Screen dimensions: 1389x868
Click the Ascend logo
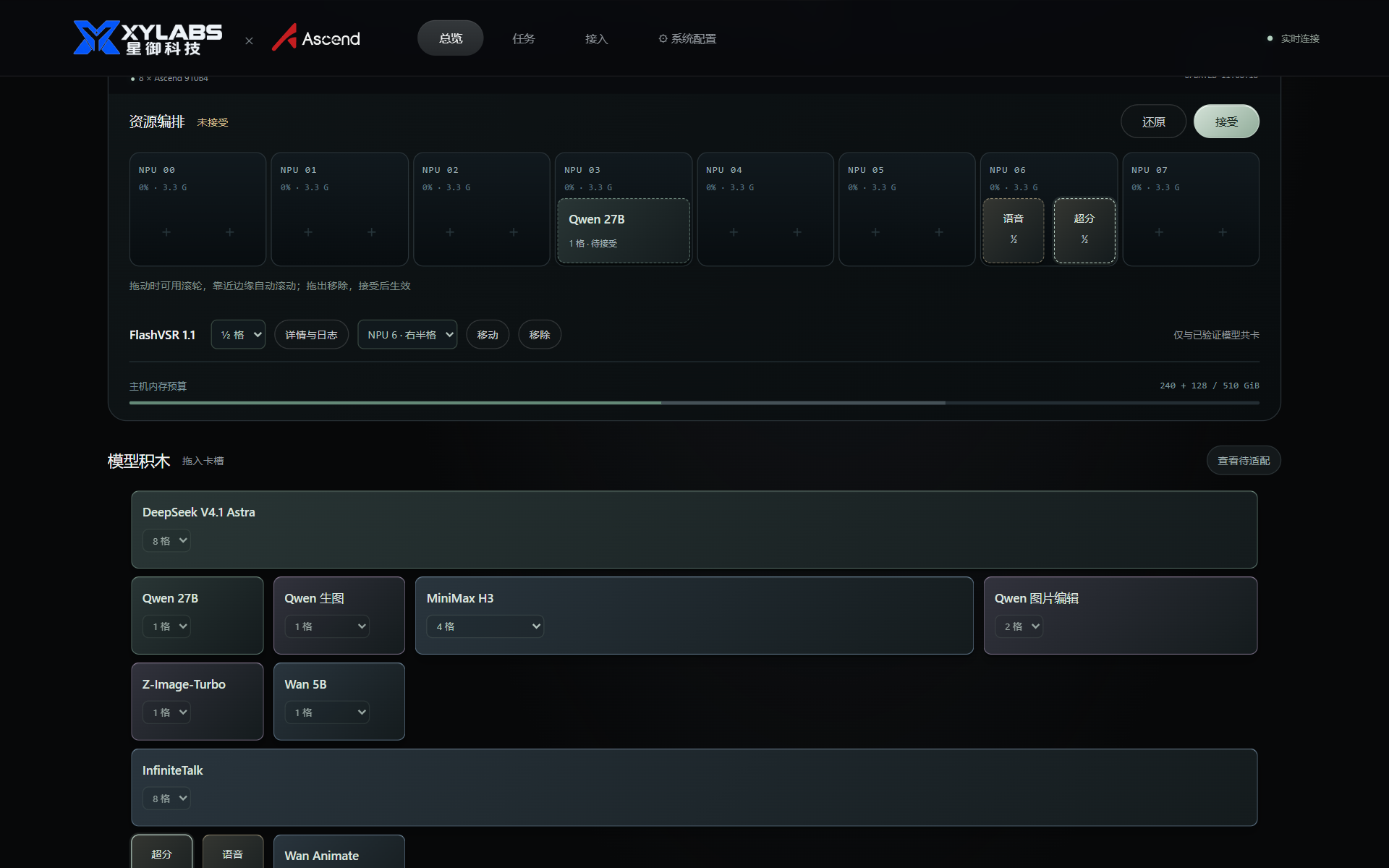(315, 38)
